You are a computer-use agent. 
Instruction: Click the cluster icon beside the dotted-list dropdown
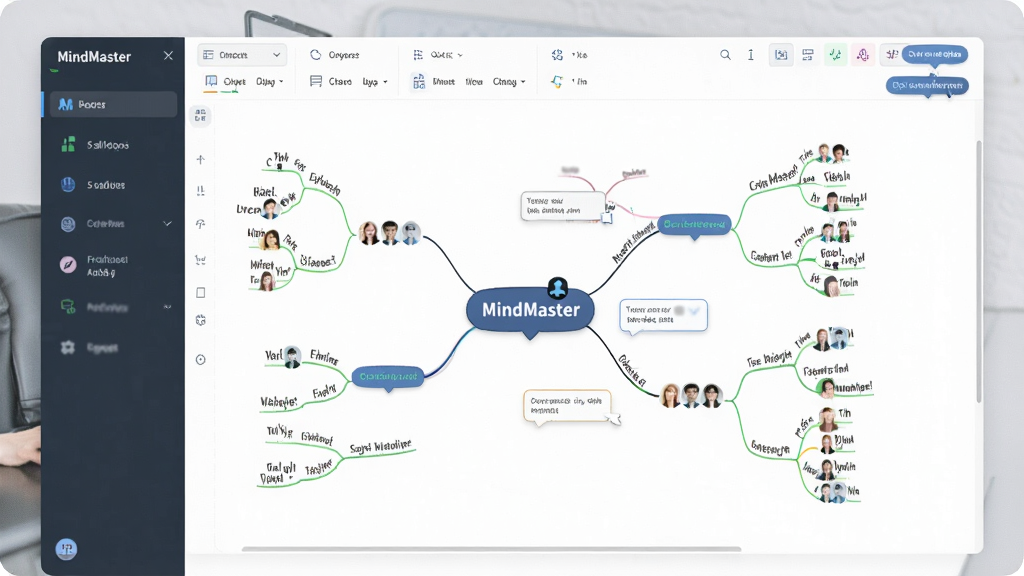pos(557,55)
